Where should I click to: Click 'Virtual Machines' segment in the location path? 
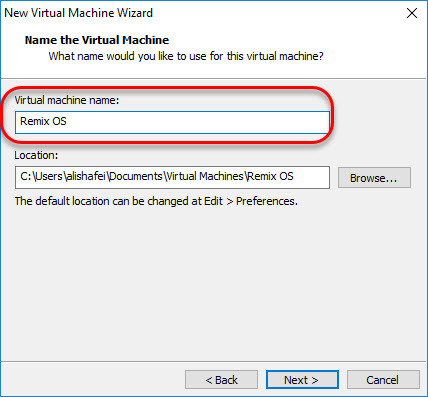205,176
